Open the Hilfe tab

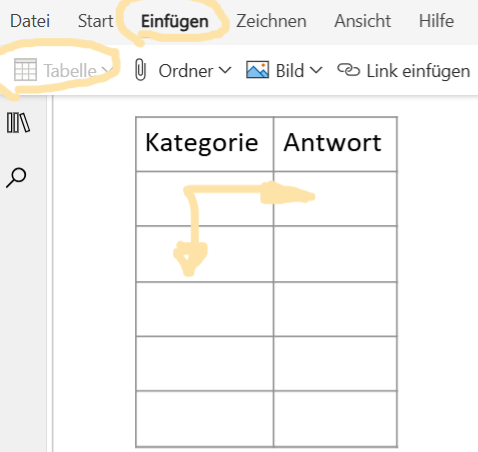point(436,21)
